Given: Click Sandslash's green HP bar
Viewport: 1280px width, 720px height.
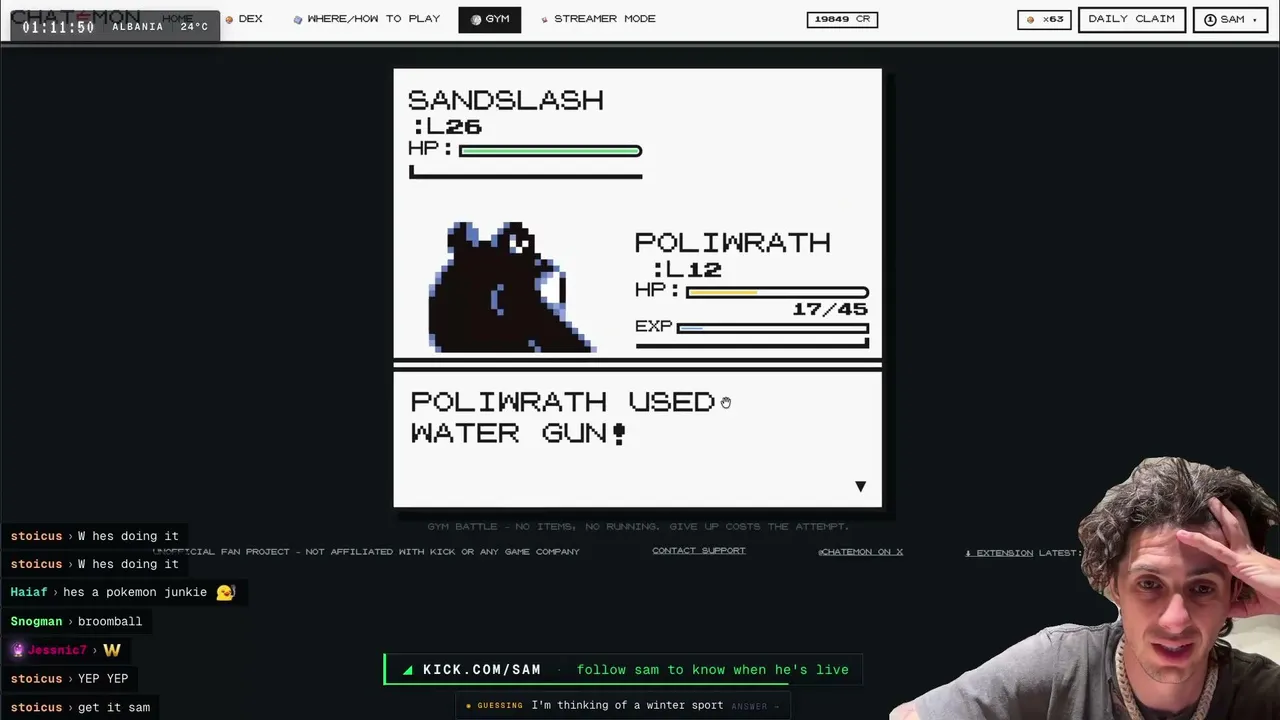Looking at the screenshot, I should (550, 151).
